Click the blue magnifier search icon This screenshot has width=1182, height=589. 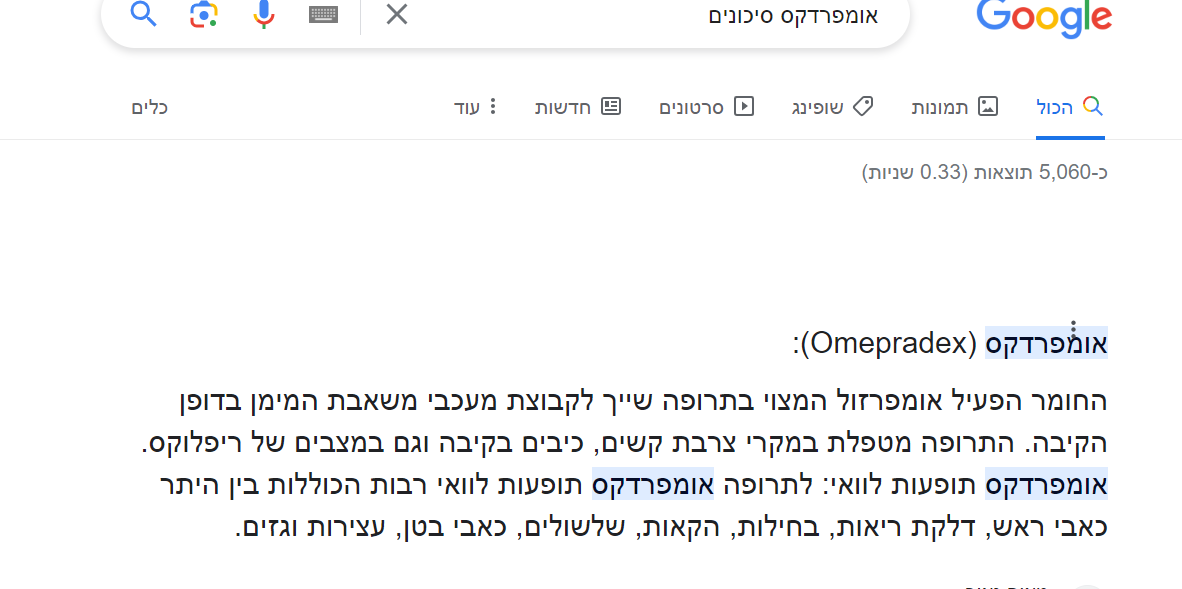pos(144,15)
